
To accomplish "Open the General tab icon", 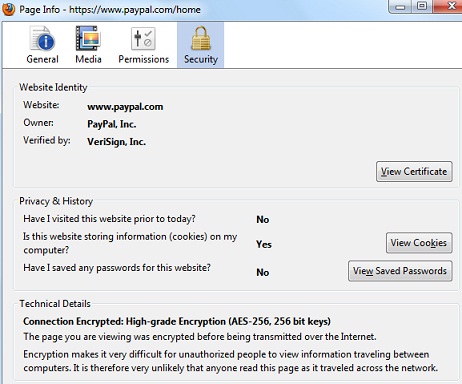I will (42, 38).
